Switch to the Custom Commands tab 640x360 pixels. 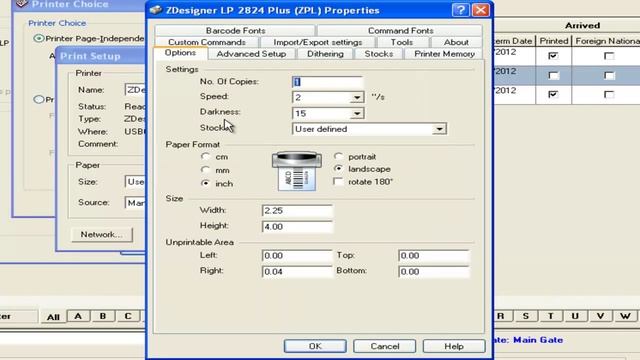(x=207, y=42)
